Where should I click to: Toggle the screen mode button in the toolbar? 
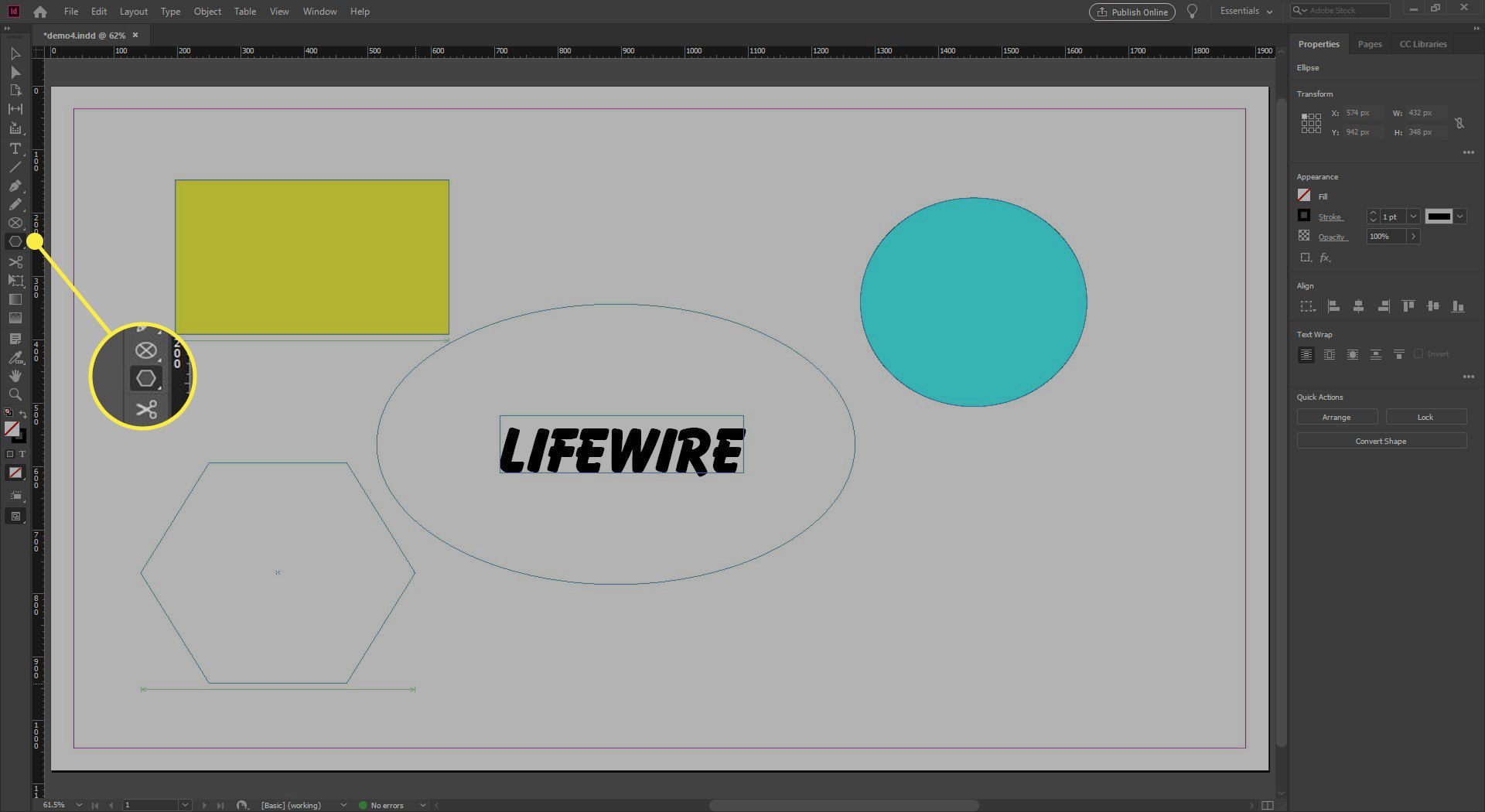coord(15,517)
